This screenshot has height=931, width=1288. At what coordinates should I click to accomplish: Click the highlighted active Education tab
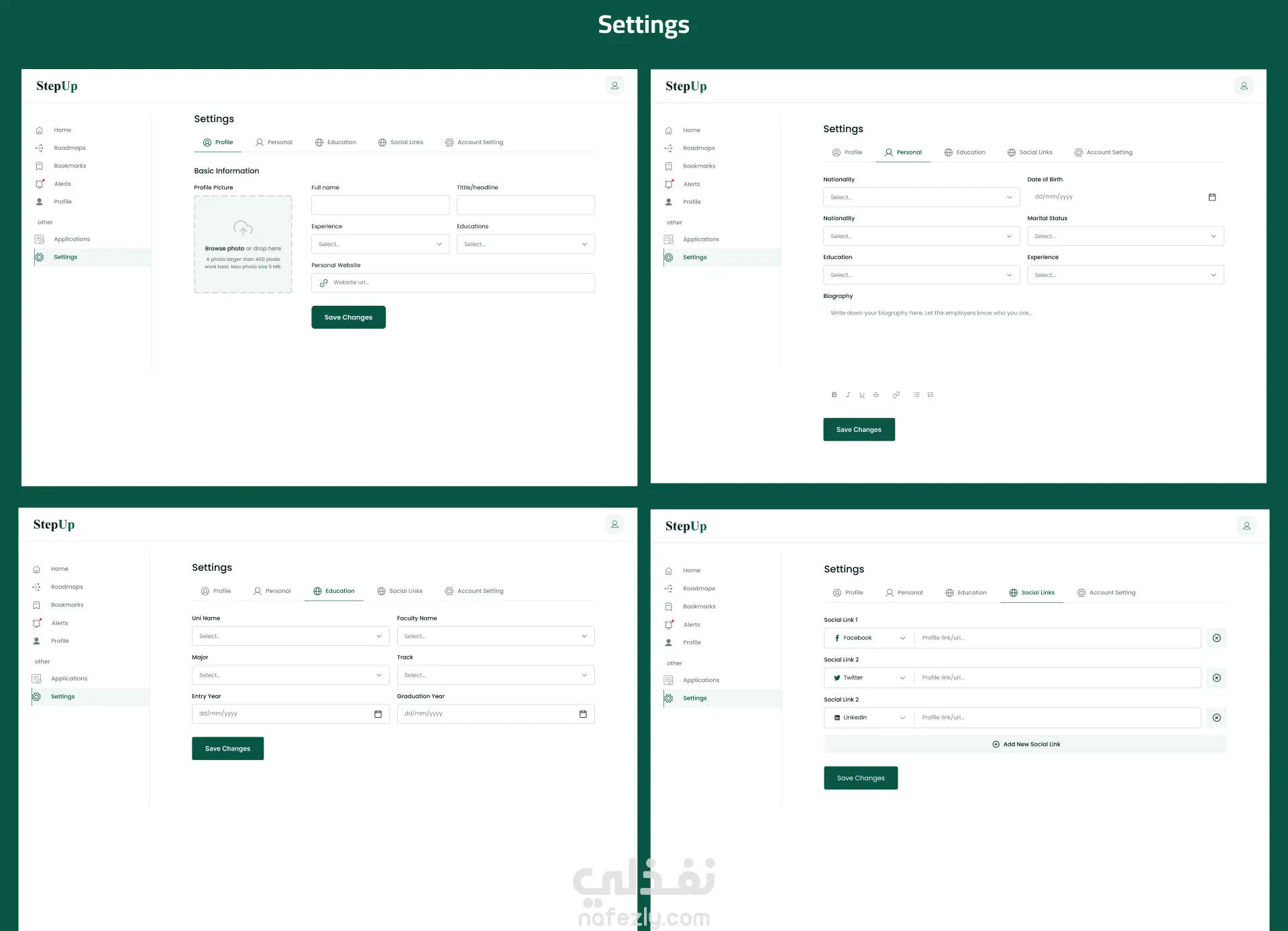334,591
